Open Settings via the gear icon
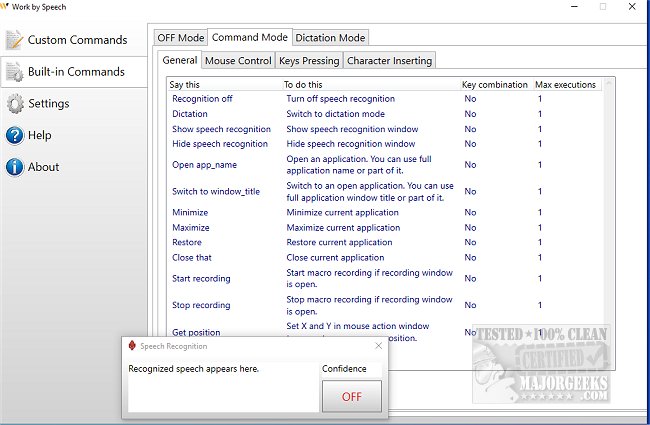This screenshot has width=650, height=425. (x=15, y=104)
